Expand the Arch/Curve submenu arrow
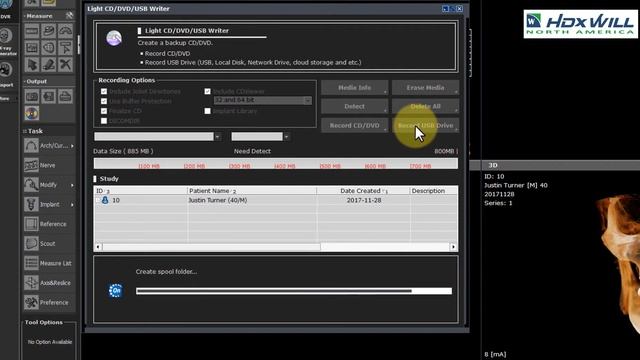 (72, 146)
